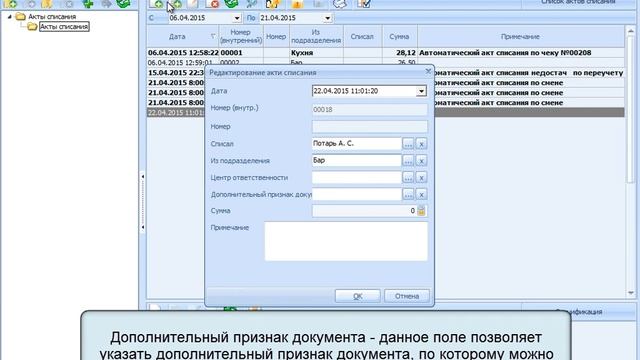Clear the Из подразделения field with x
Viewport: 640px width, 360px height.
tap(421, 161)
